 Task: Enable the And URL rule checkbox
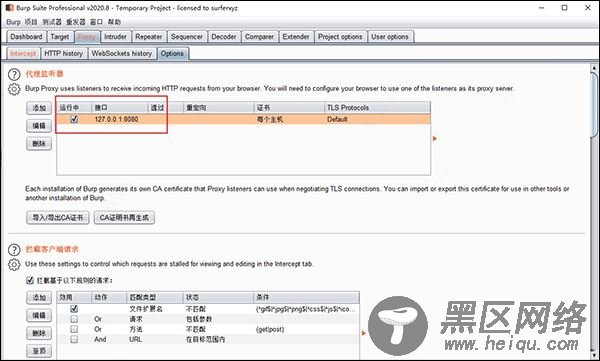click(x=74, y=339)
